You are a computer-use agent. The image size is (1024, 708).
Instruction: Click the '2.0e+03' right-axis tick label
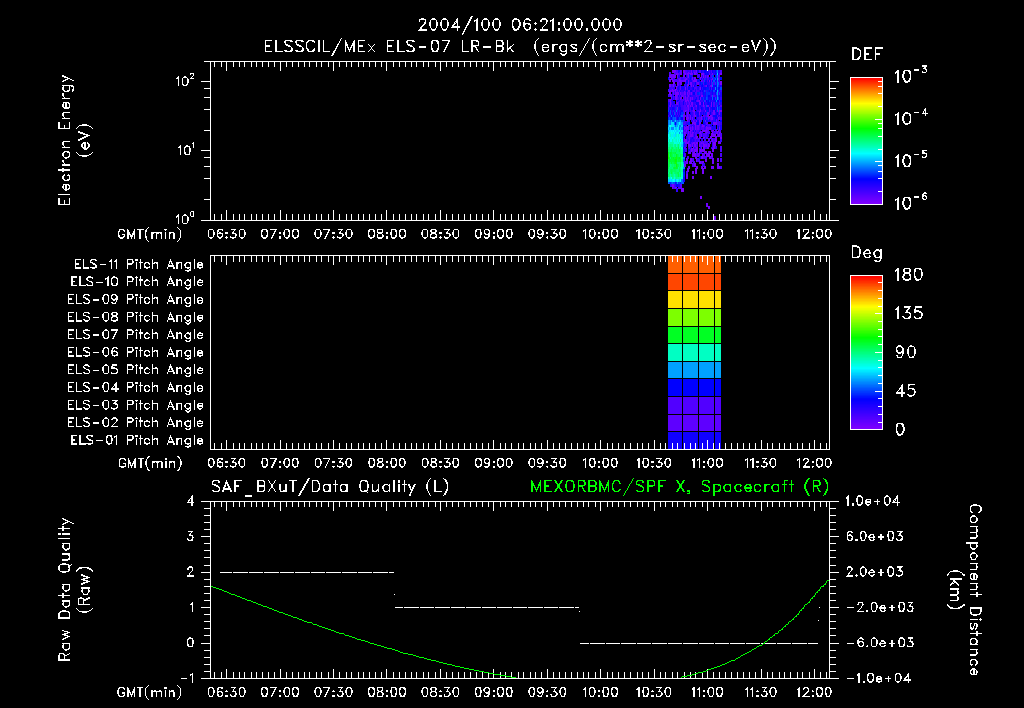(874, 572)
